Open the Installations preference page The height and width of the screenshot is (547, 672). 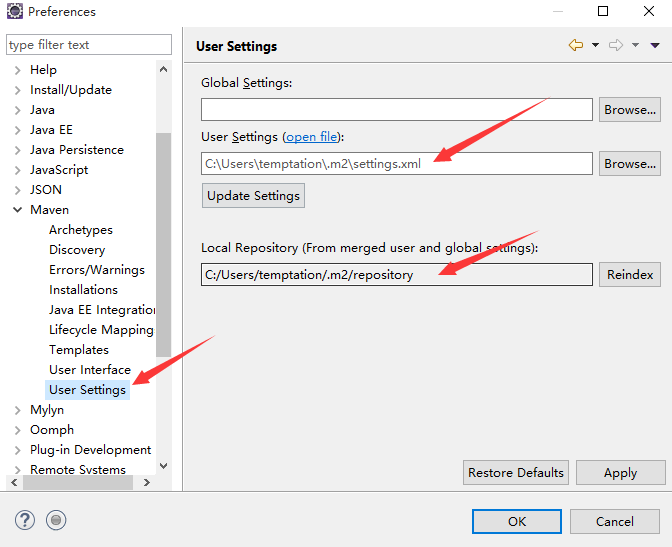point(83,290)
